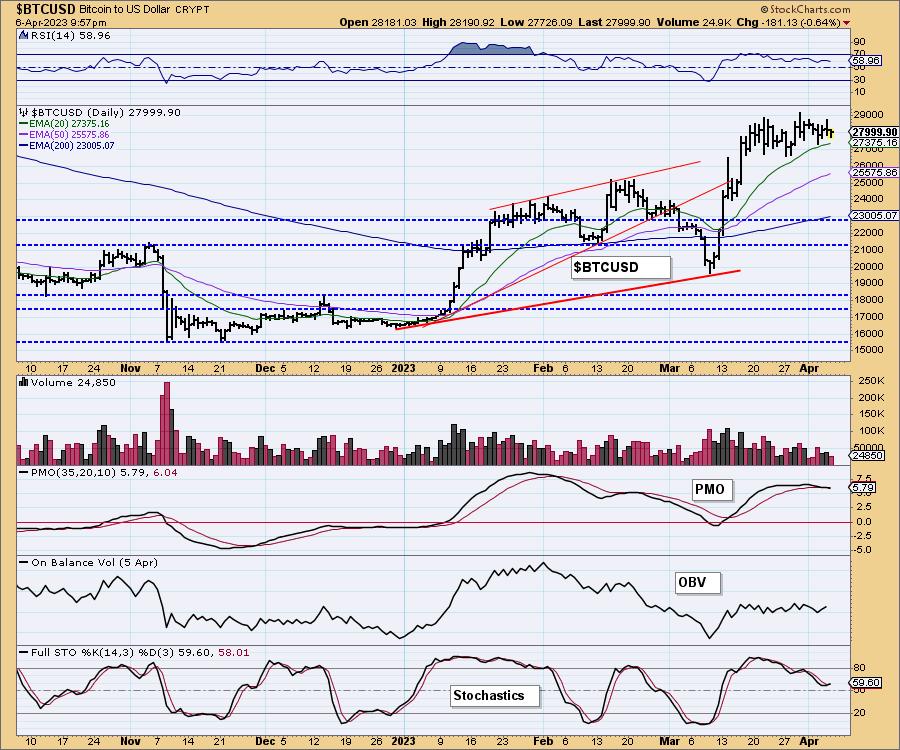Click the RSI(14) indicator icon
This screenshot has height=750, width=900.
tap(23, 35)
